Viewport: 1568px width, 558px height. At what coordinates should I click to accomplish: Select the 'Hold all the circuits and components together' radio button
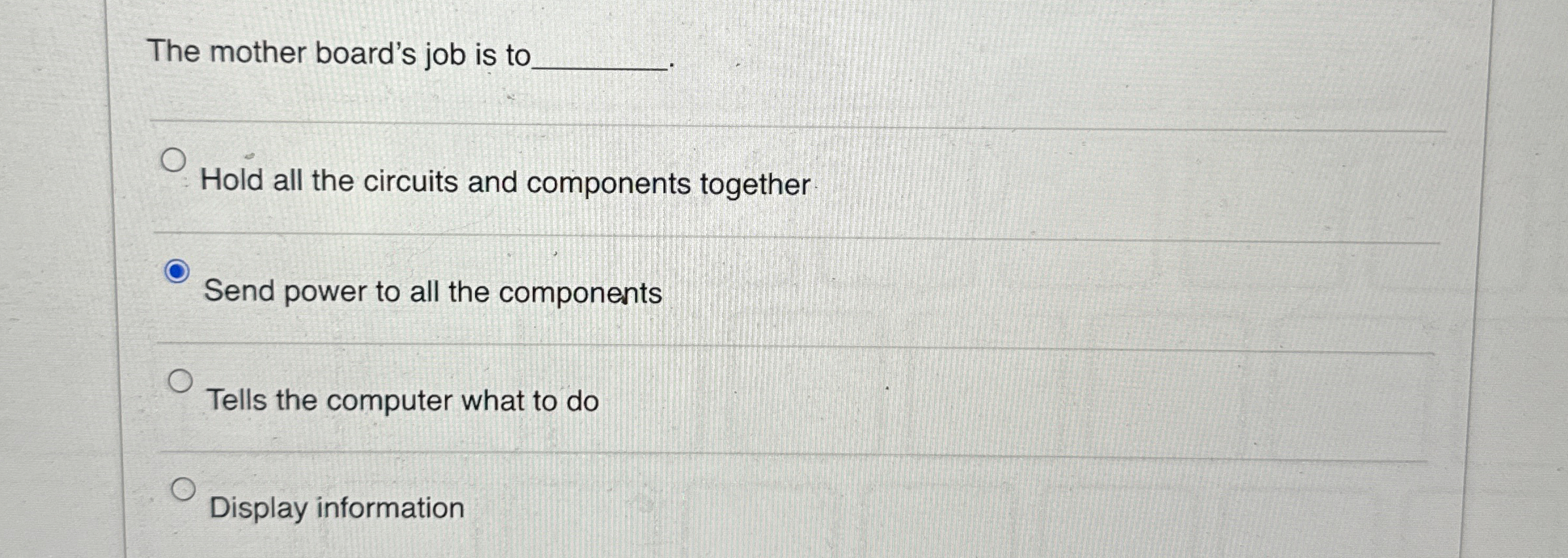(x=175, y=159)
